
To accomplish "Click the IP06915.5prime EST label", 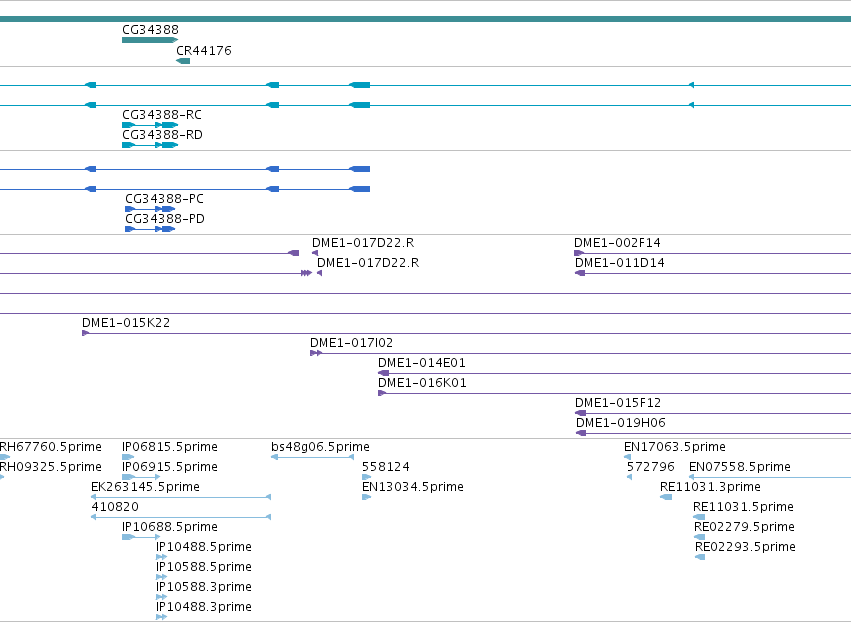I will pos(170,467).
